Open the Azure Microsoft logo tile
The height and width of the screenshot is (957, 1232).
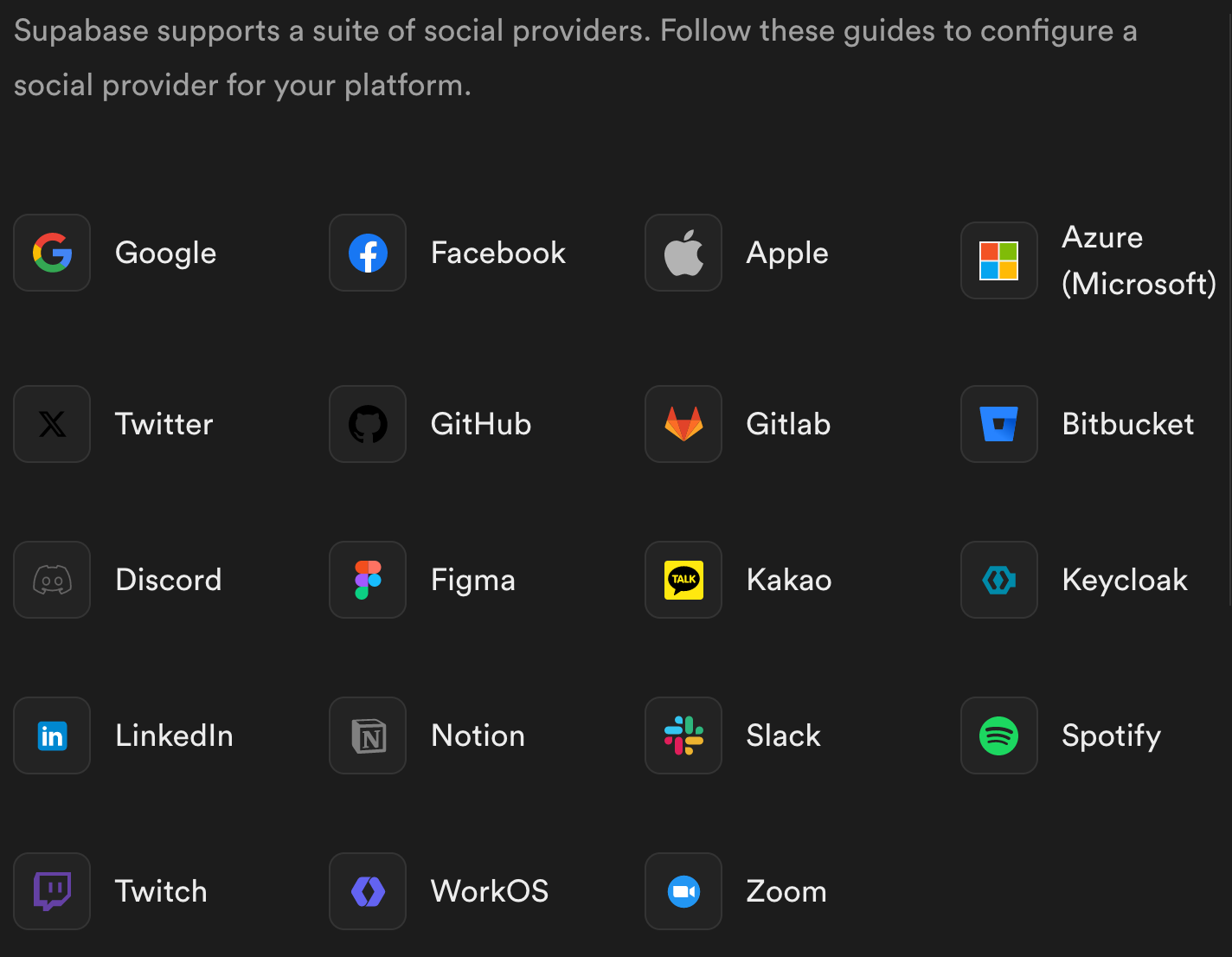[x=999, y=260]
